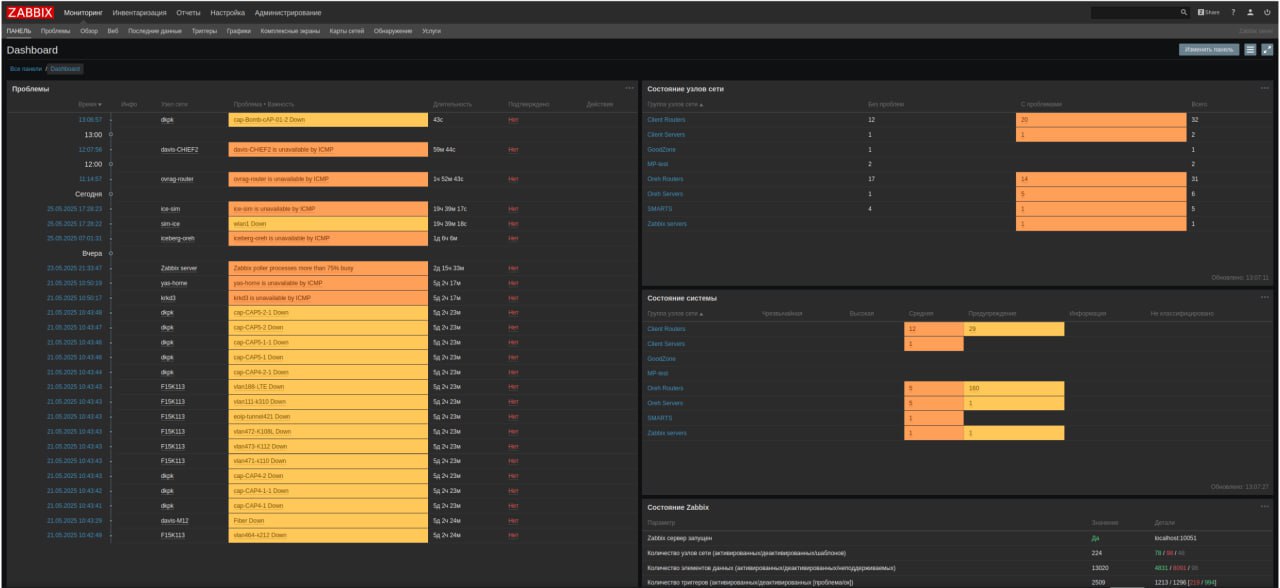This screenshot has height=588, width=1280.
Task: Open the Fiber Down problem
Action: point(249,521)
